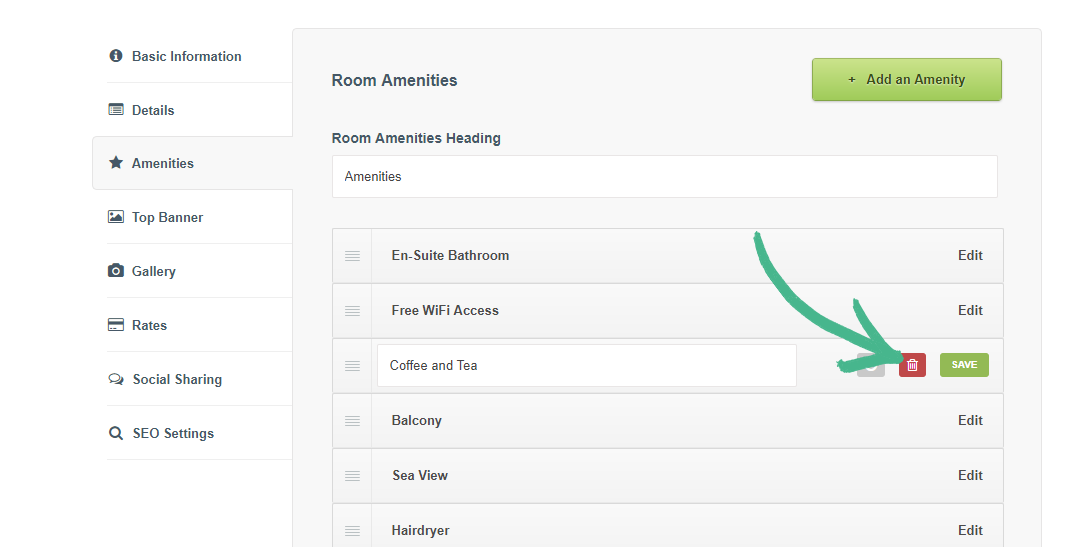This screenshot has width=1075, height=547.
Task: Open the Basic Information section
Action: (x=186, y=56)
